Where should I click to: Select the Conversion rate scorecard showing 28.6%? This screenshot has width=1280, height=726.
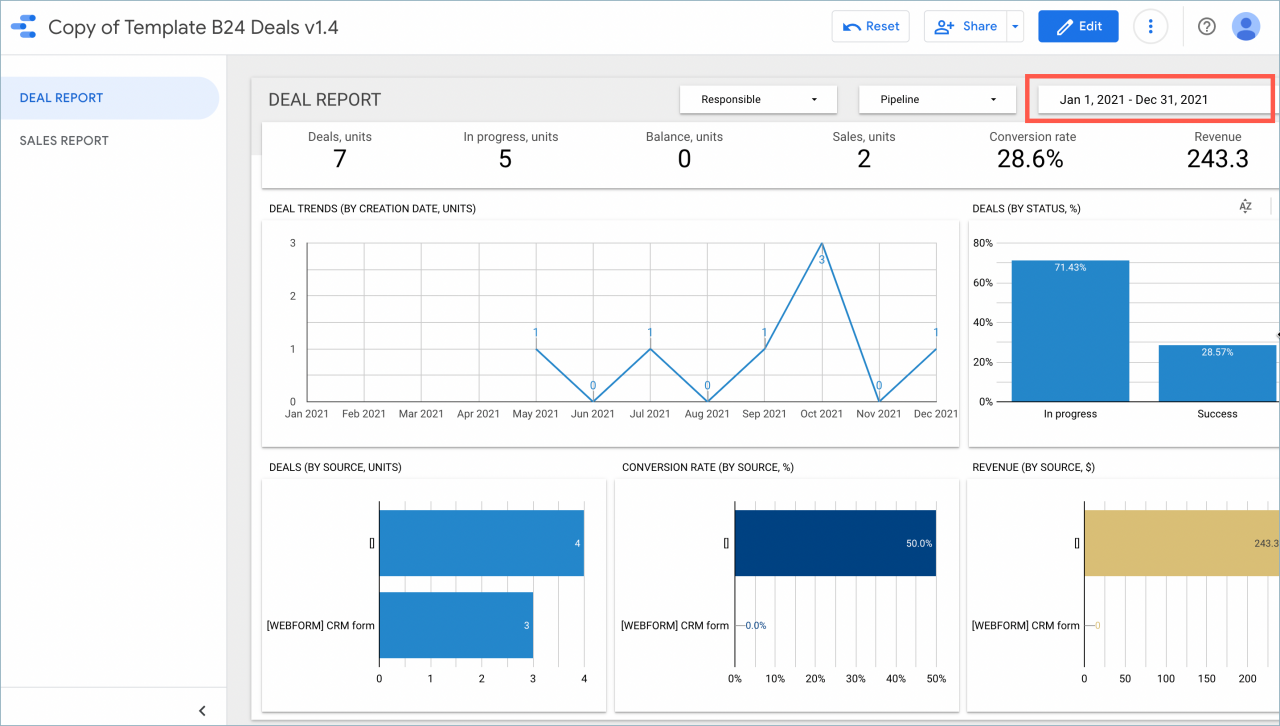pos(1032,149)
